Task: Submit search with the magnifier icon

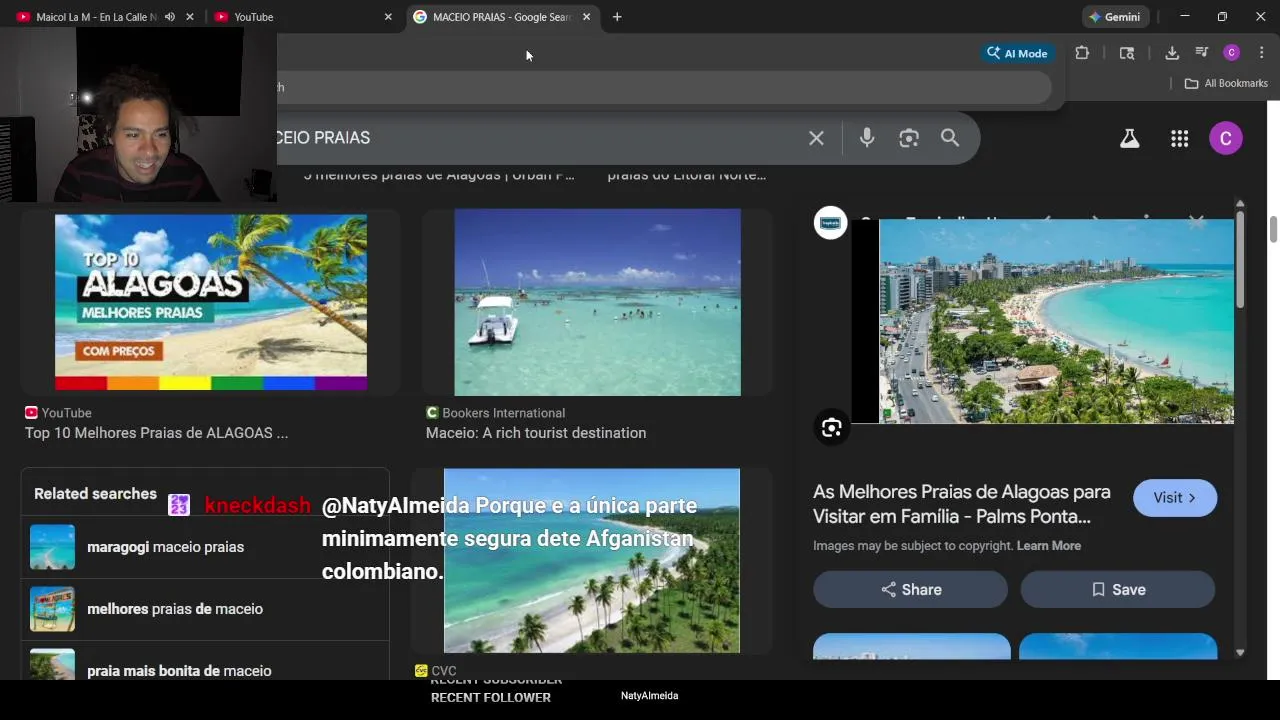Action: (950, 138)
